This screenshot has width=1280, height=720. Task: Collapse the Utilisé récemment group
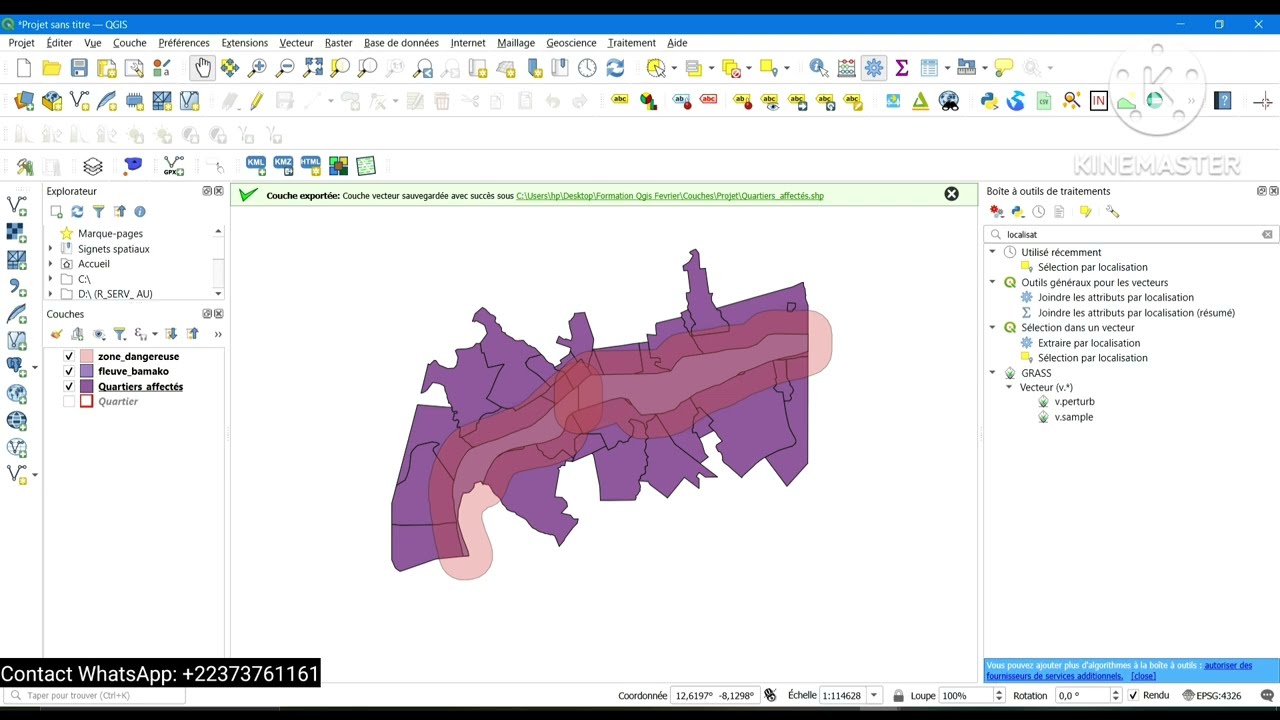[993, 252]
